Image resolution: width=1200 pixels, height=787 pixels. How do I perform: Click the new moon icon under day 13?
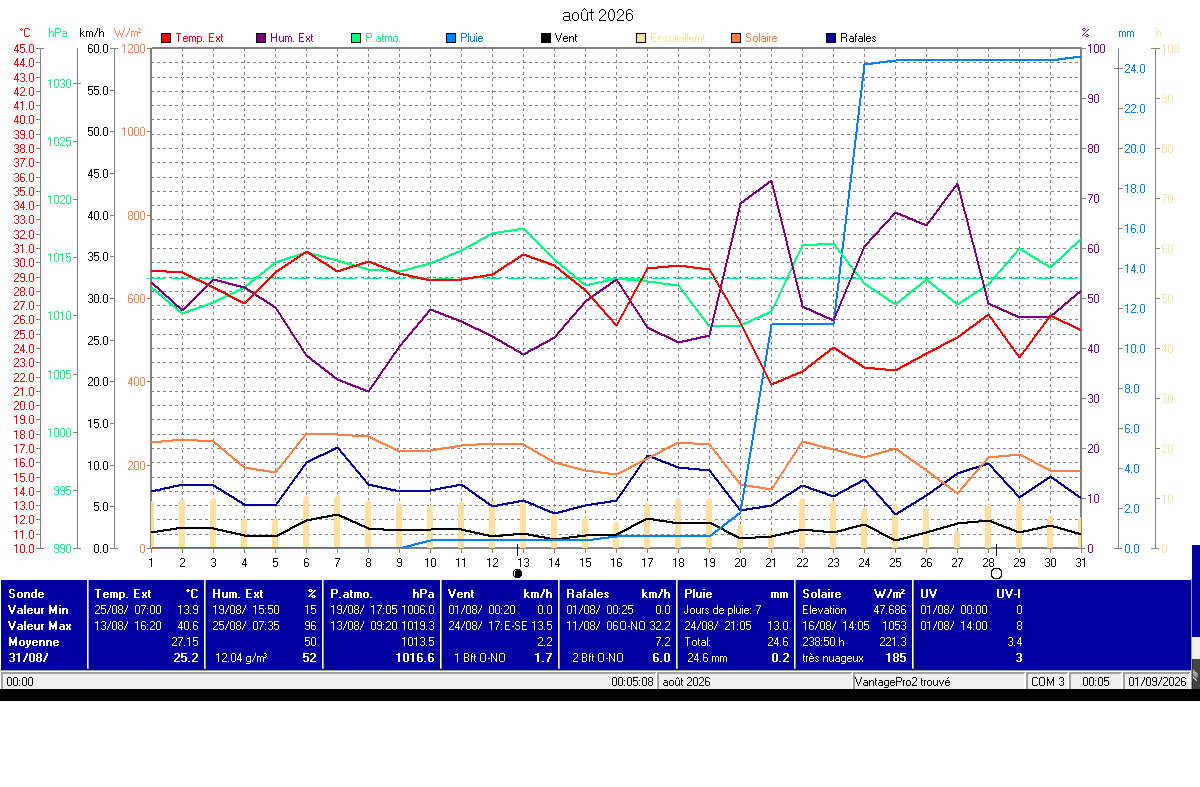coord(517,573)
